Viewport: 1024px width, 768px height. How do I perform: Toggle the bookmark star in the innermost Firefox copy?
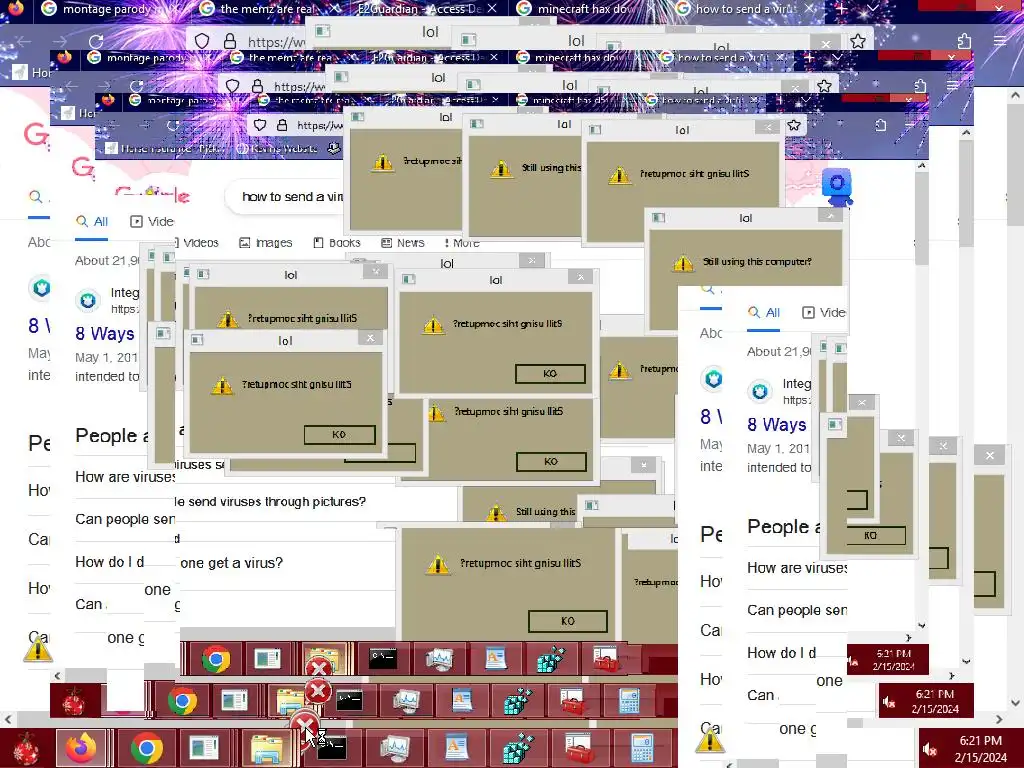click(x=794, y=125)
